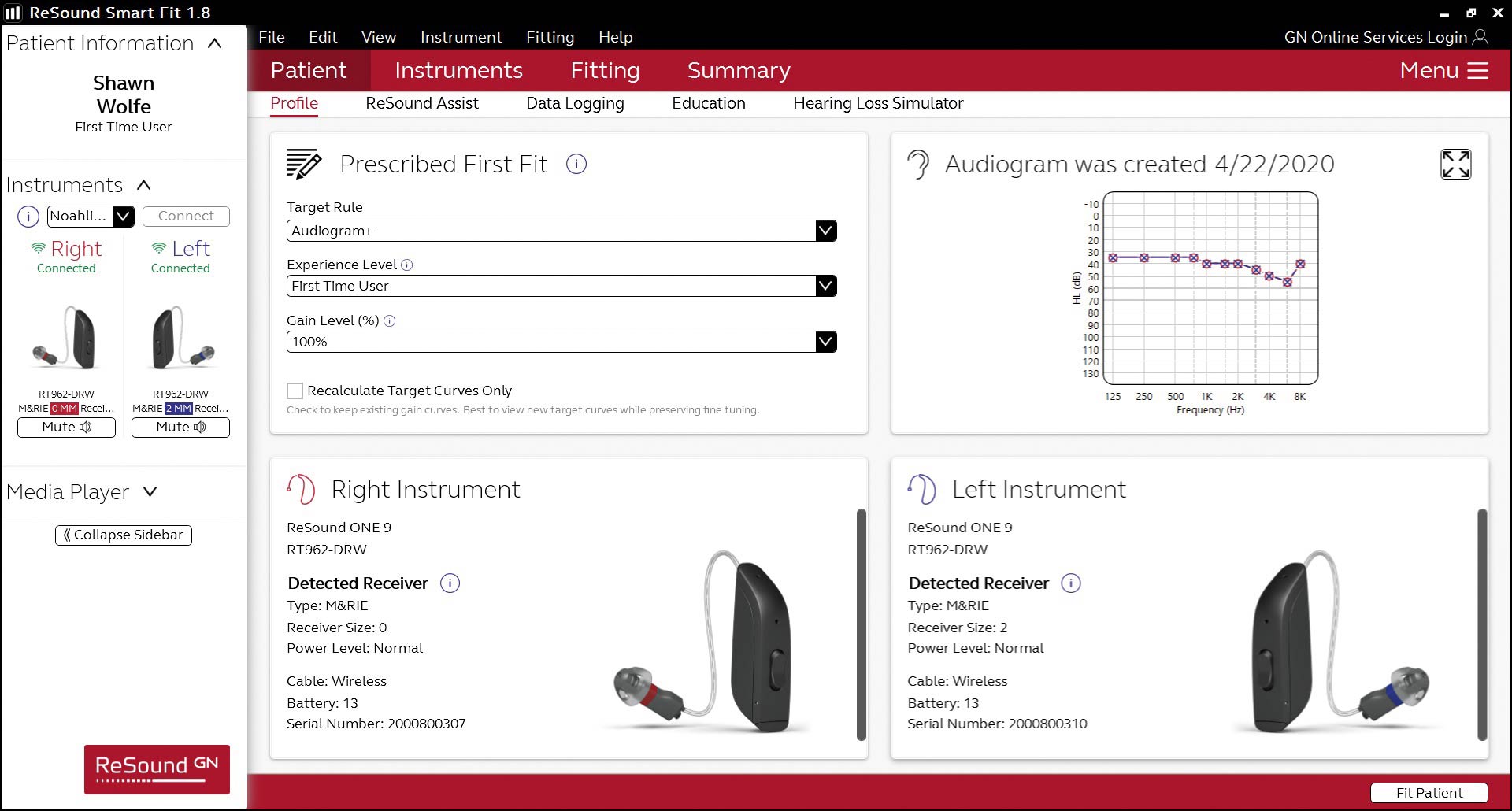Click the Prescribed First Fit info icon
Viewport: 1512px width, 811px height.
[x=576, y=164]
